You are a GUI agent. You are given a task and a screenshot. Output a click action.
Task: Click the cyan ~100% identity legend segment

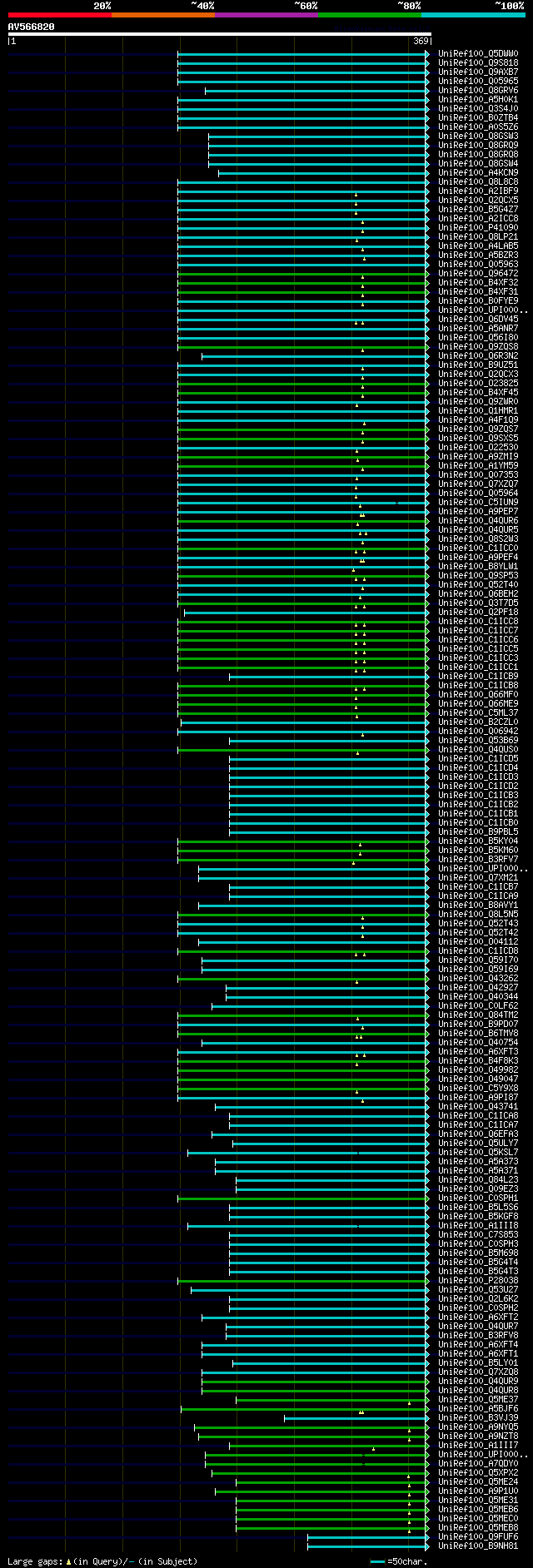click(473, 15)
